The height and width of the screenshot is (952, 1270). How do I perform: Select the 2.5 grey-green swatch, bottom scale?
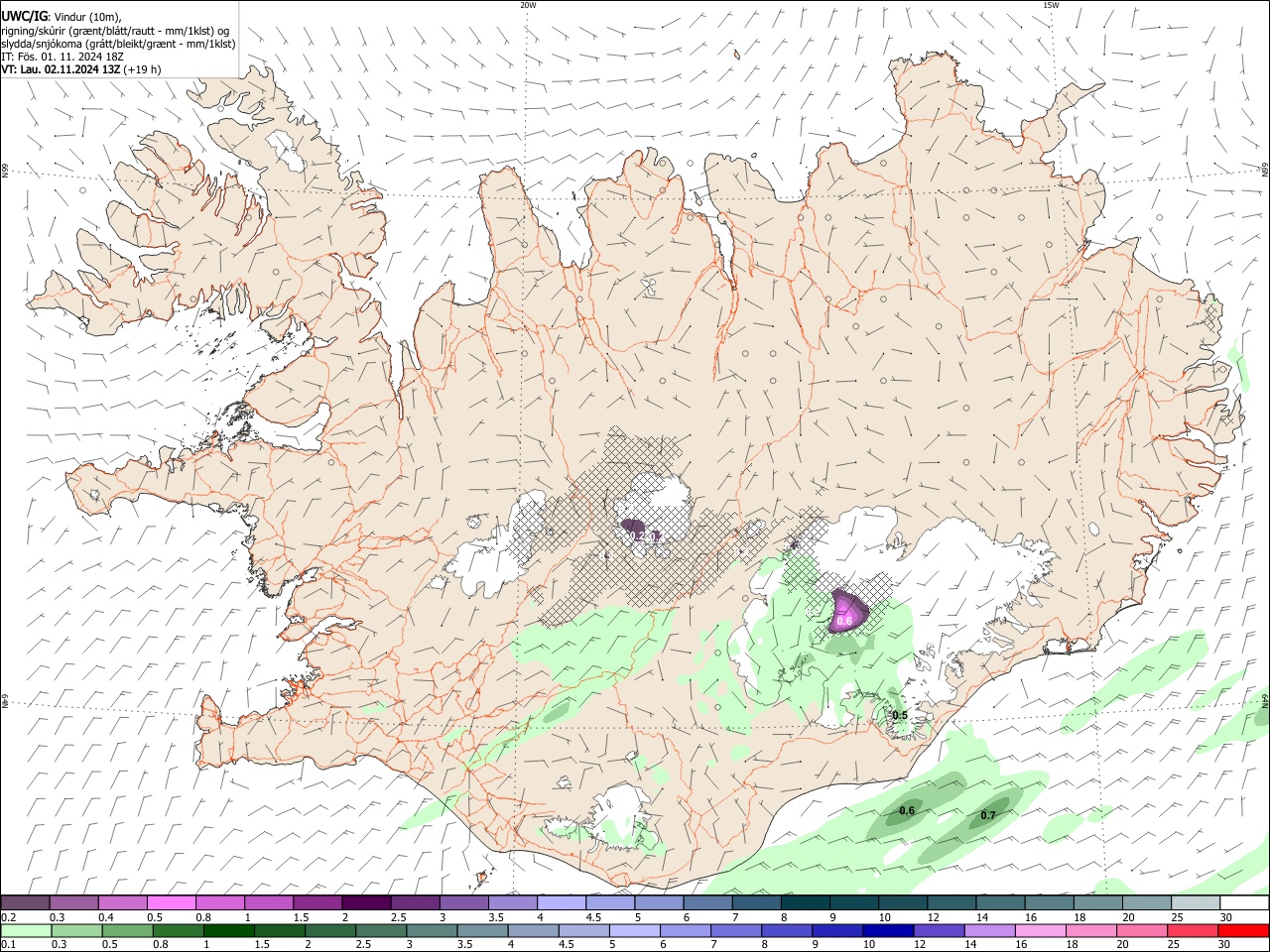[x=381, y=931]
